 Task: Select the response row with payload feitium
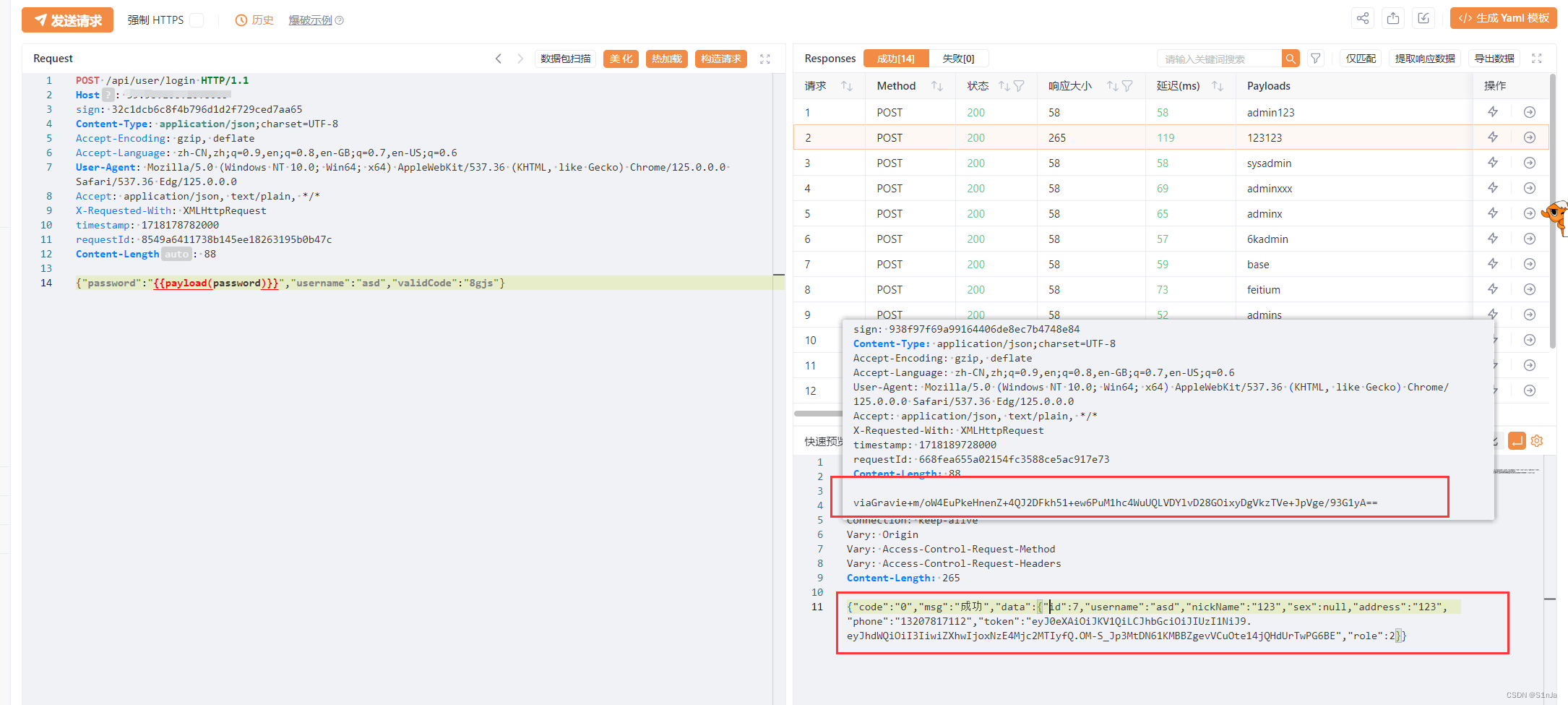(1171, 289)
